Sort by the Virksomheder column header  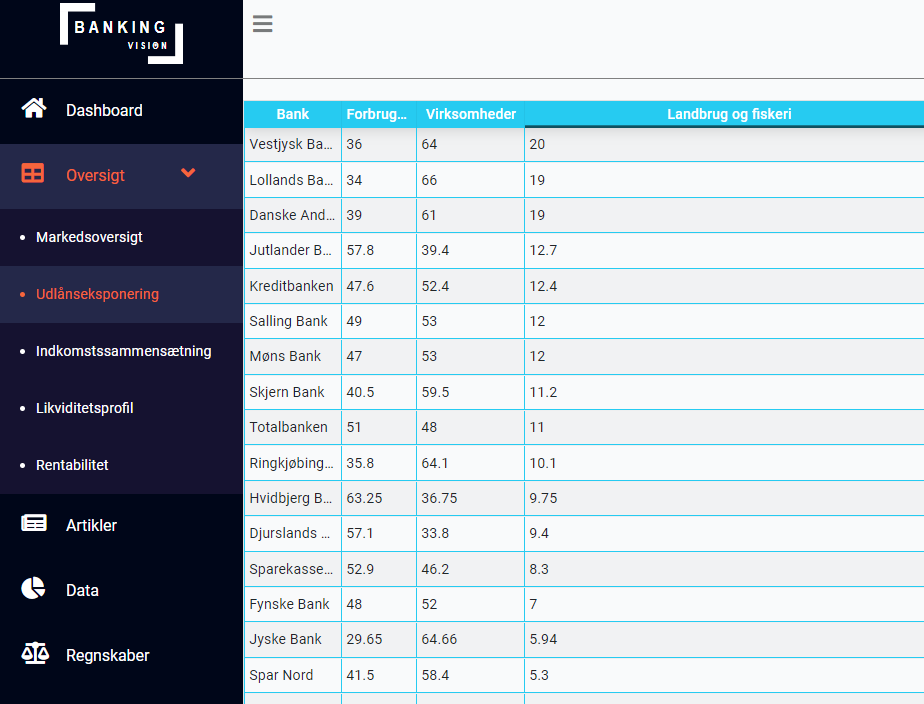470,114
